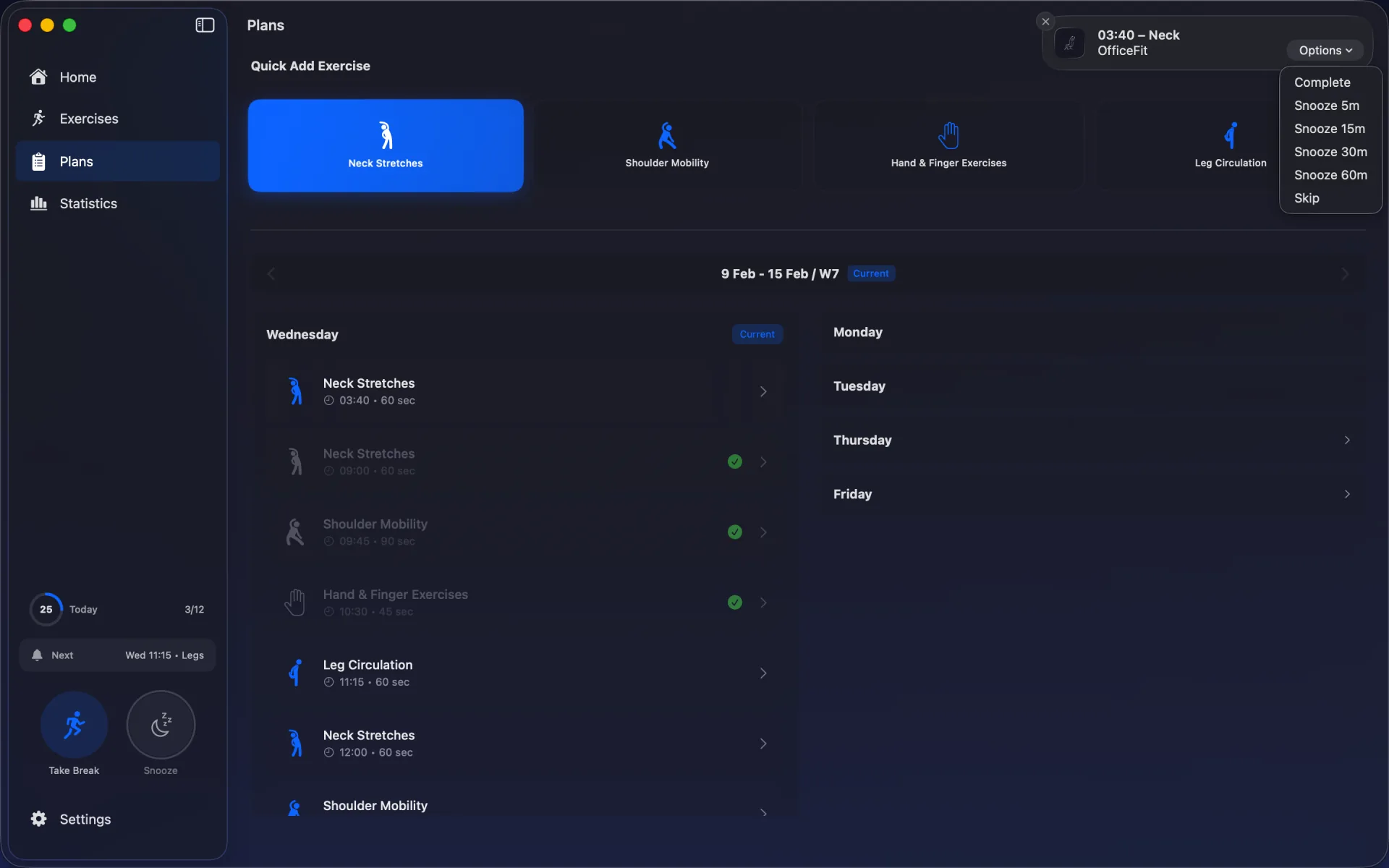This screenshot has height=868, width=1389.
Task: Click the Leg Circulation quick add icon
Action: (x=1228, y=136)
